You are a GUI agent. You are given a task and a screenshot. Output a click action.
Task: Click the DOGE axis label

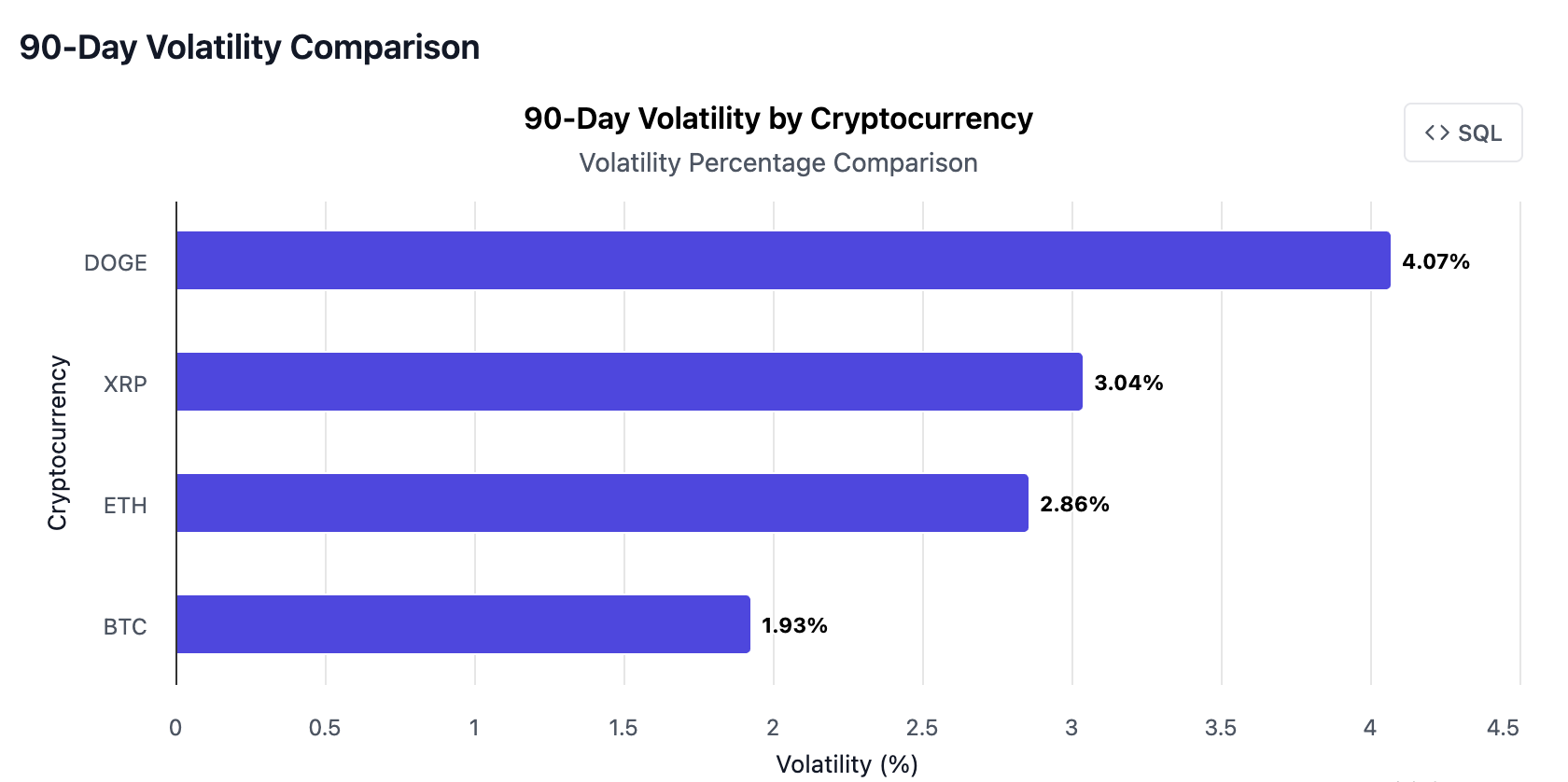click(117, 262)
